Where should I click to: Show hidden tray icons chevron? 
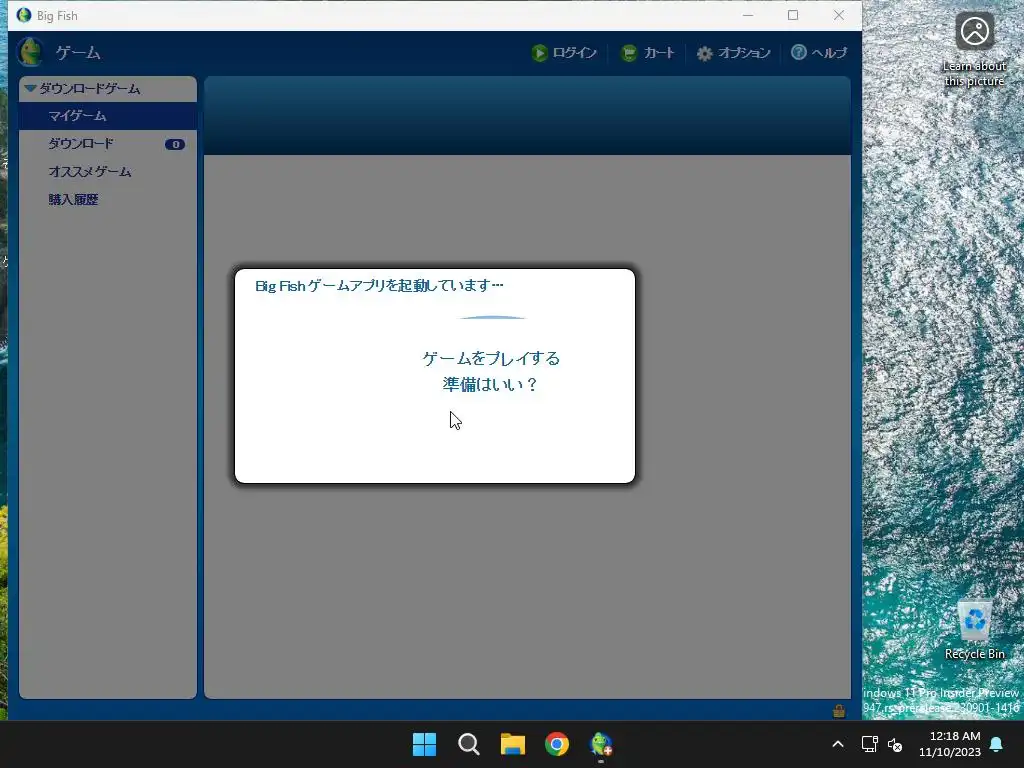[838, 744]
